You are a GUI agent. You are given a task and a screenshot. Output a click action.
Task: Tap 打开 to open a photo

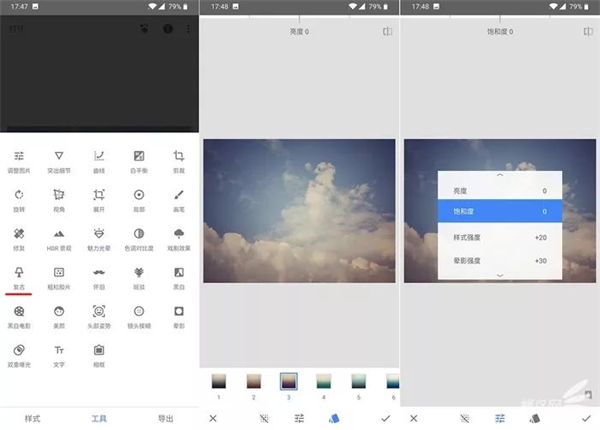tap(16, 29)
